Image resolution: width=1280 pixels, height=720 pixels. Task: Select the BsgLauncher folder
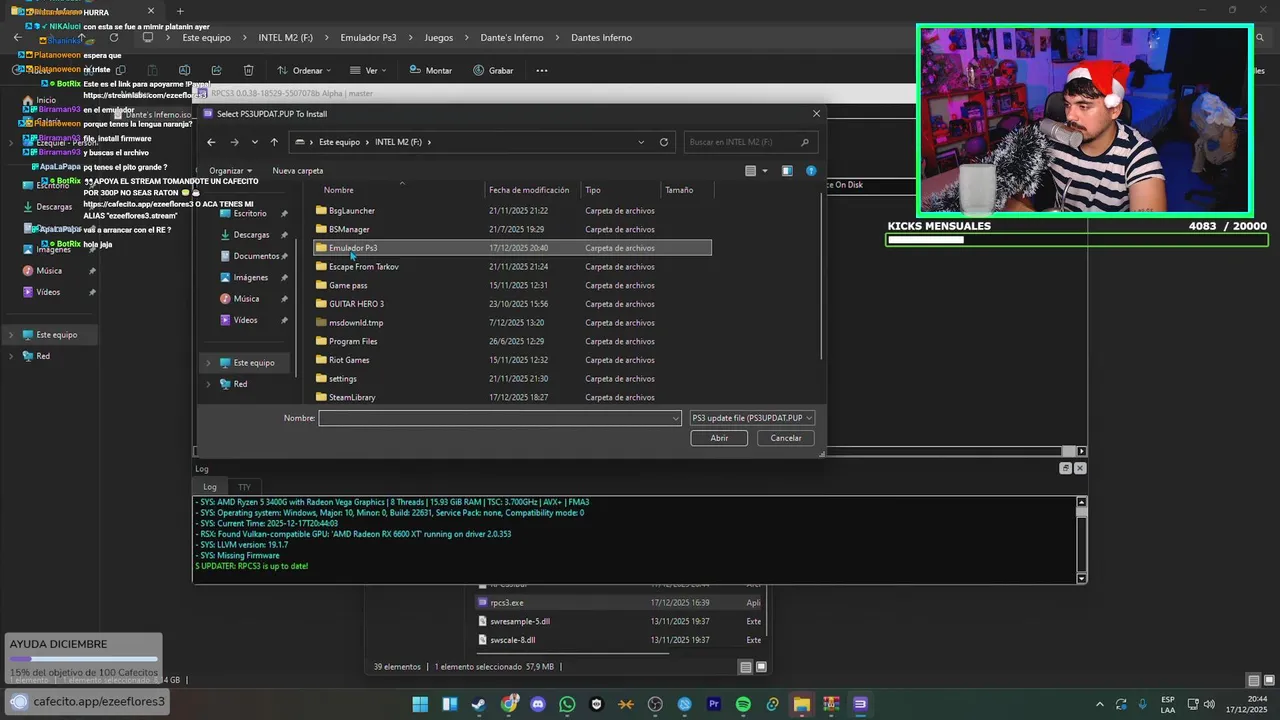pyautogui.click(x=512, y=211)
